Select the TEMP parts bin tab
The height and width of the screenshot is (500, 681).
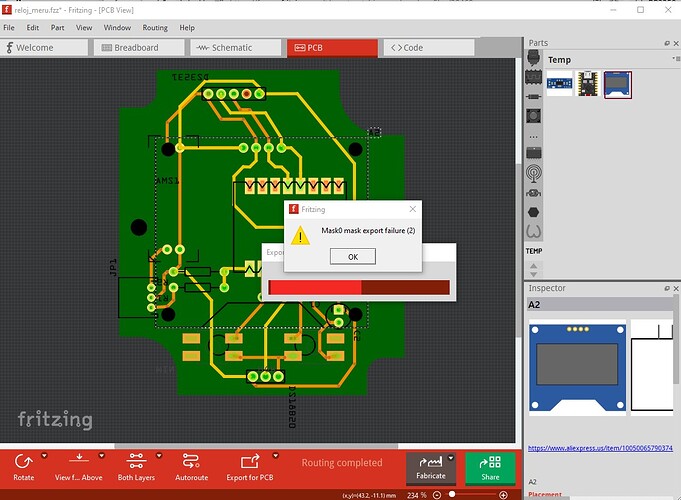tap(534, 251)
